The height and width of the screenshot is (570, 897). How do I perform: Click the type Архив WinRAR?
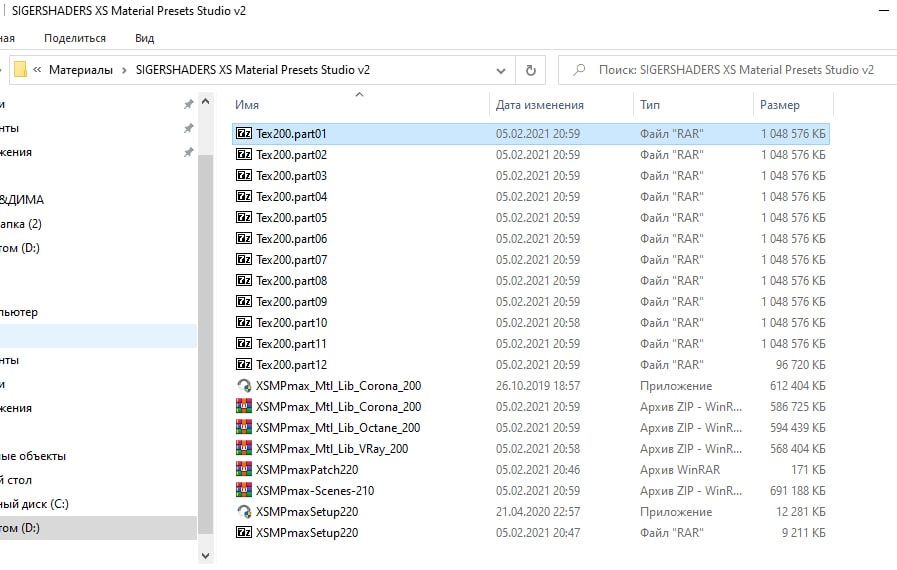tap(680, 470)
